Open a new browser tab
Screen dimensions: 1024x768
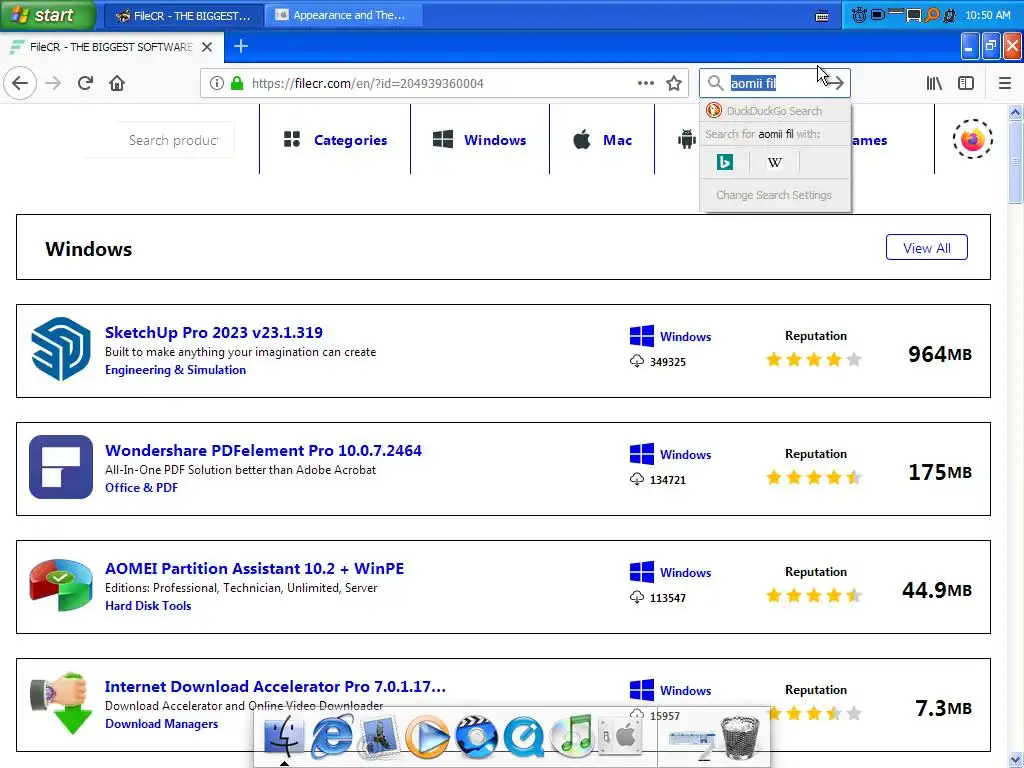point(241,46)
